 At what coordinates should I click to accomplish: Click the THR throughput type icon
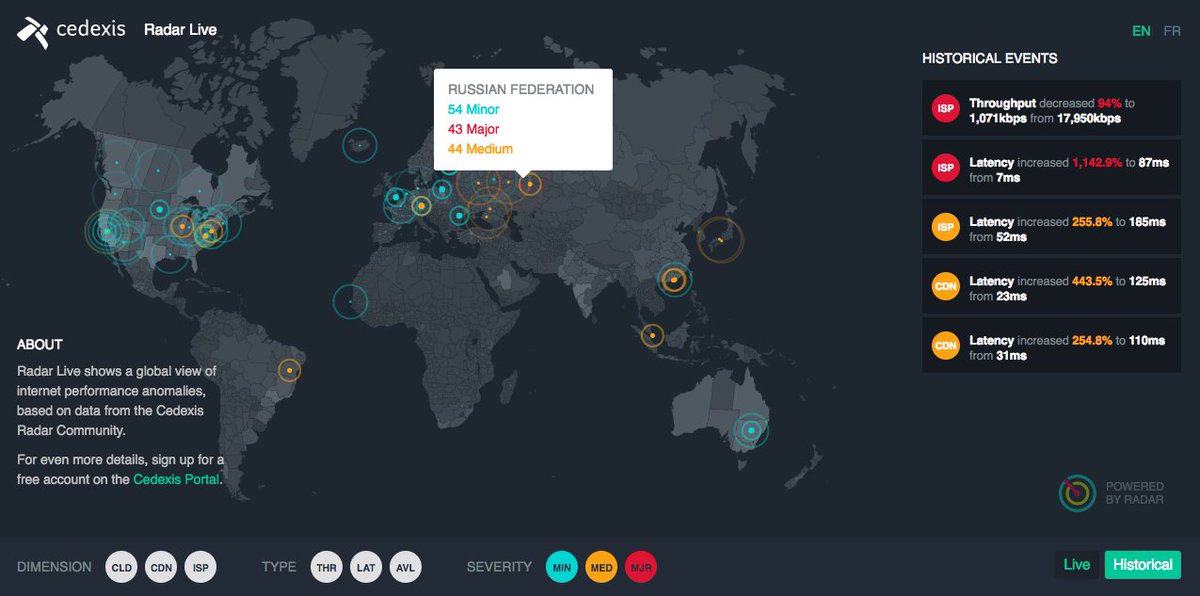click(x=326, y=567)
